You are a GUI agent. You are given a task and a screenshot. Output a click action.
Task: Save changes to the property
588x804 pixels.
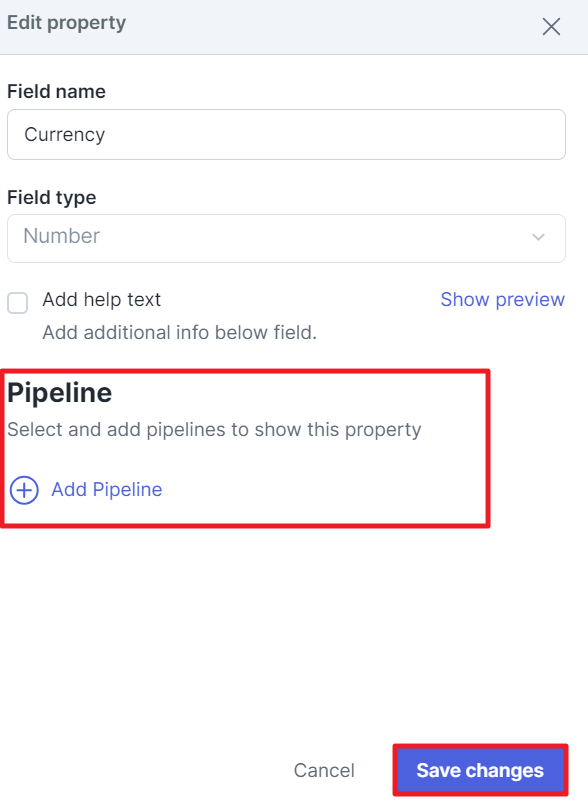480,770
